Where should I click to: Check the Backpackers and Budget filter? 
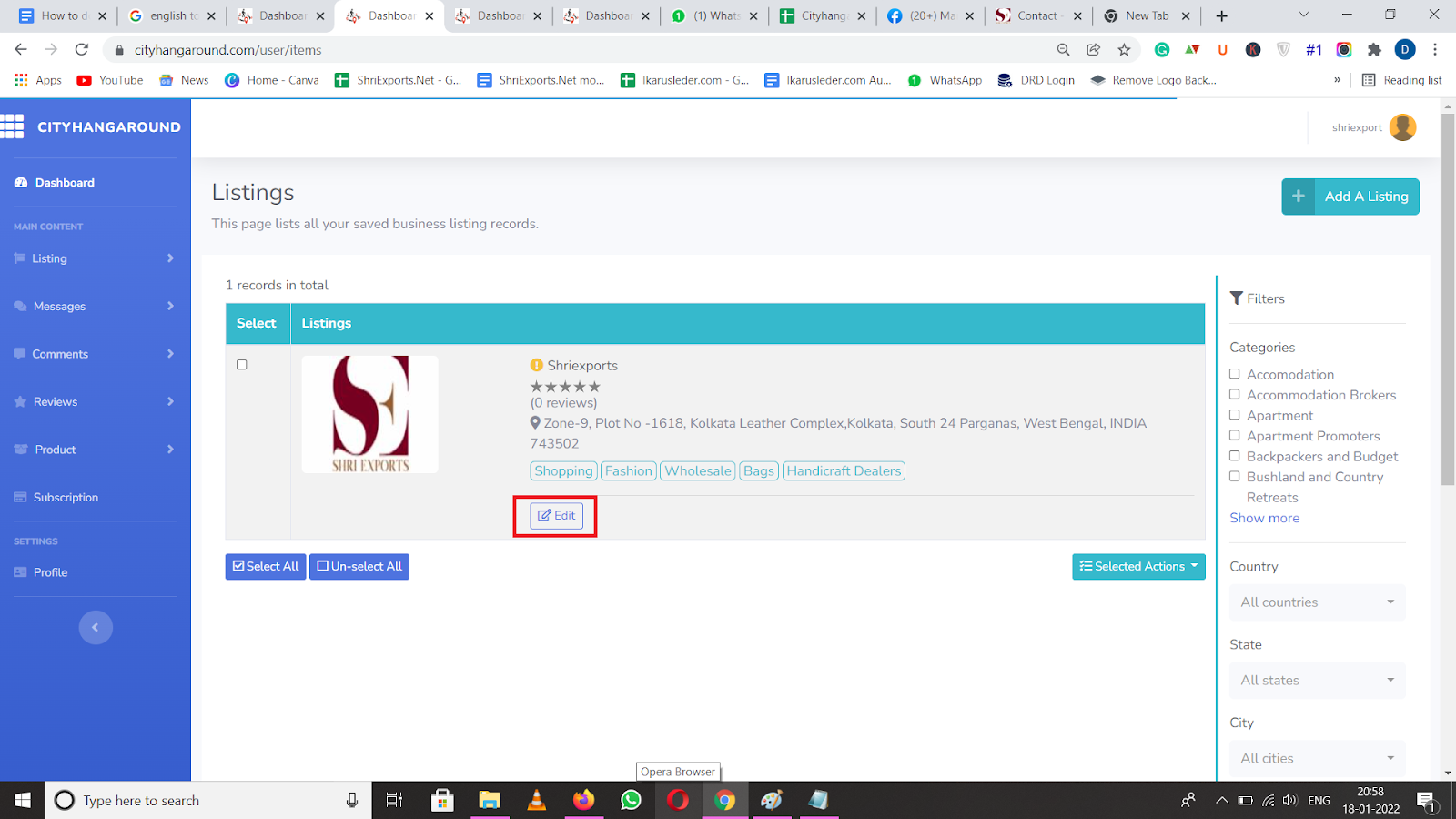tap(1235, 456)
